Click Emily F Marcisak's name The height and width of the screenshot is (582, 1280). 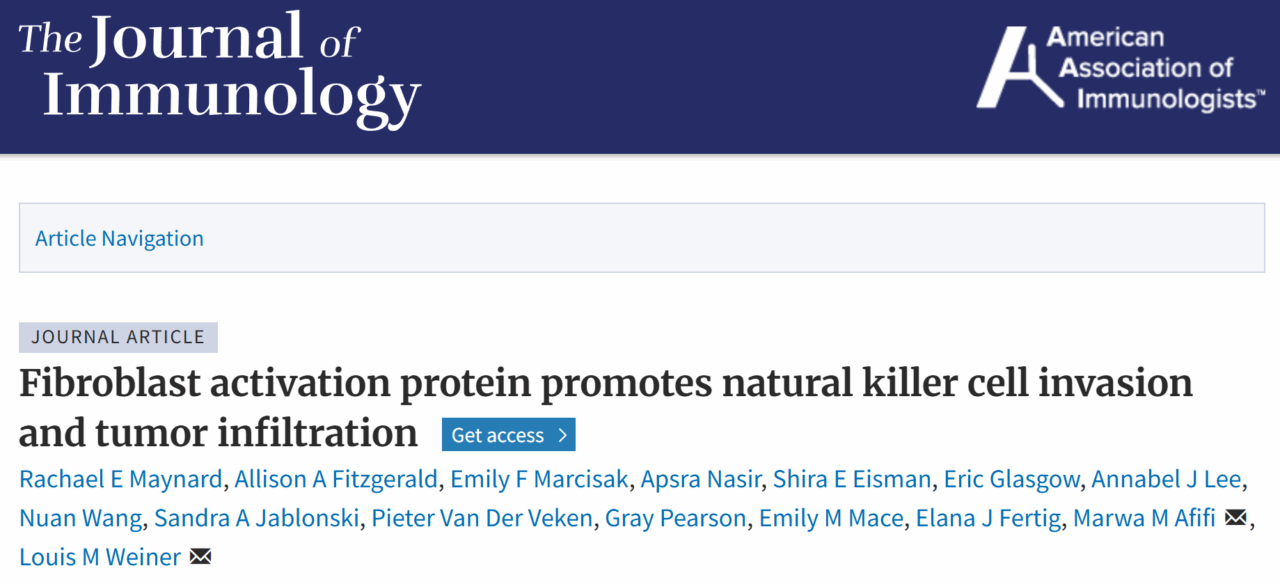[539, 479]
